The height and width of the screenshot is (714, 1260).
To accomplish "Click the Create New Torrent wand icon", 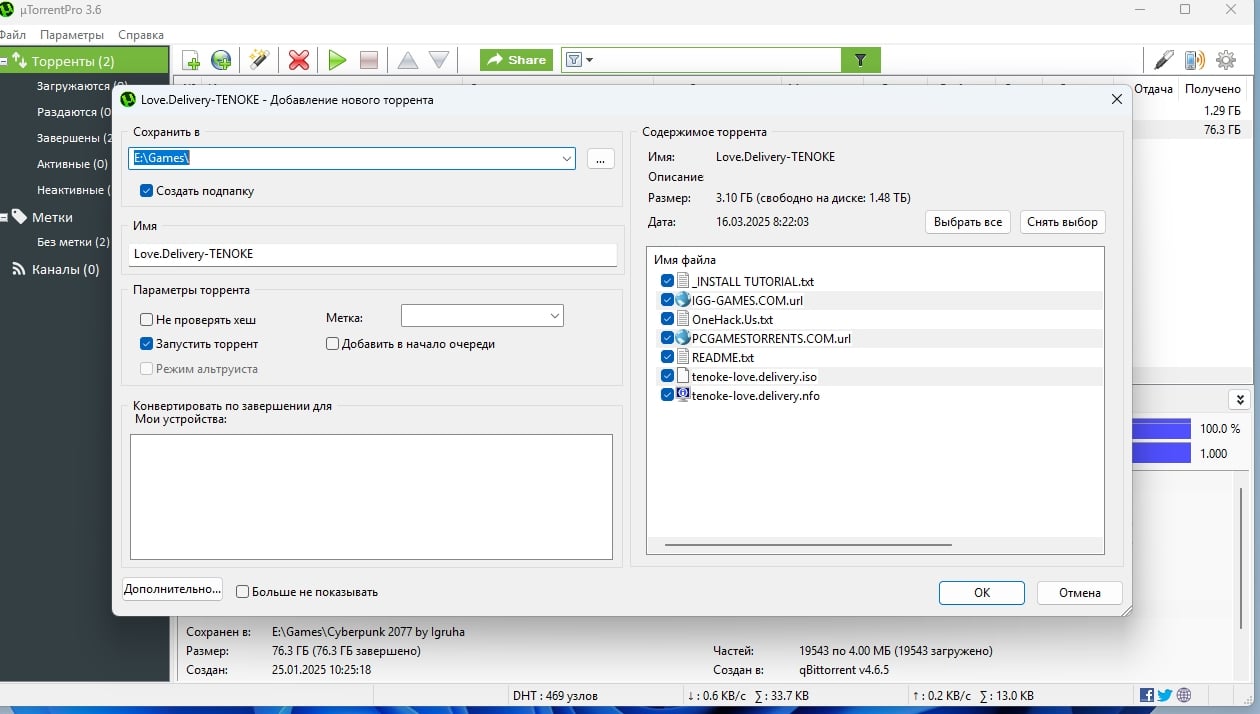I will tap(259, 60).
